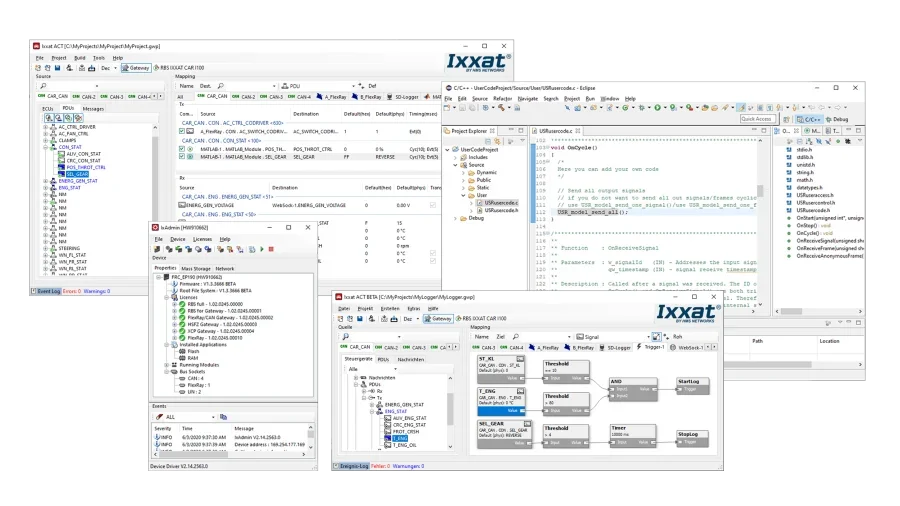Screen dimensions: 900x506
Task: Click the Dest. button in MyProject Mapping
Action: (x=205, y=86)
